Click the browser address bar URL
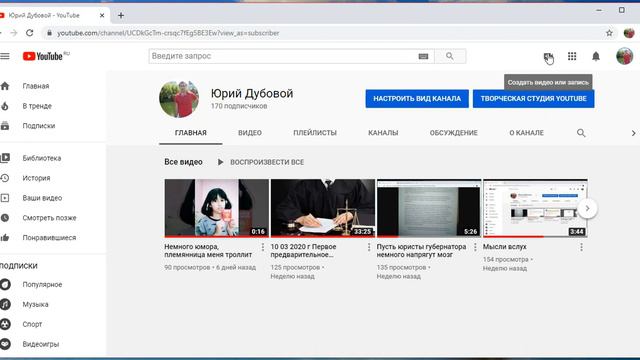The height and width of the screenshot is (360, 640). [x=168, y=33]
